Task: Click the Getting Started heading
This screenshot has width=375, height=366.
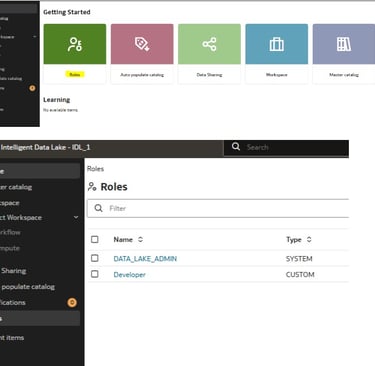Action: 67,12
